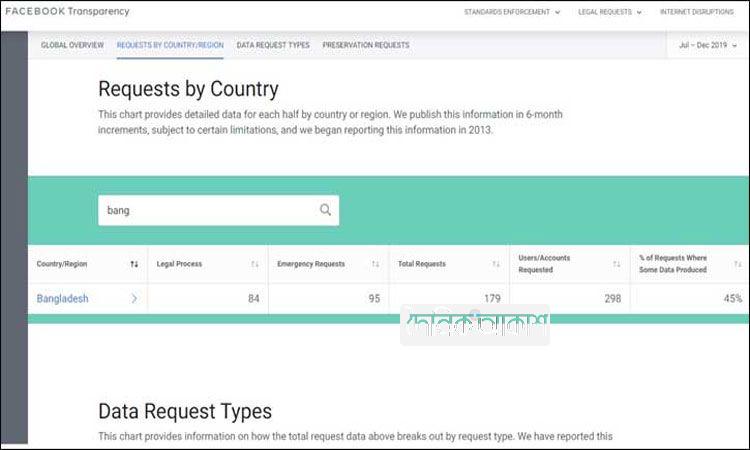This screenshot has width=750, height=450.
Task: Open the Jul – Dec 2019 period selector
Action: (708, 46)
